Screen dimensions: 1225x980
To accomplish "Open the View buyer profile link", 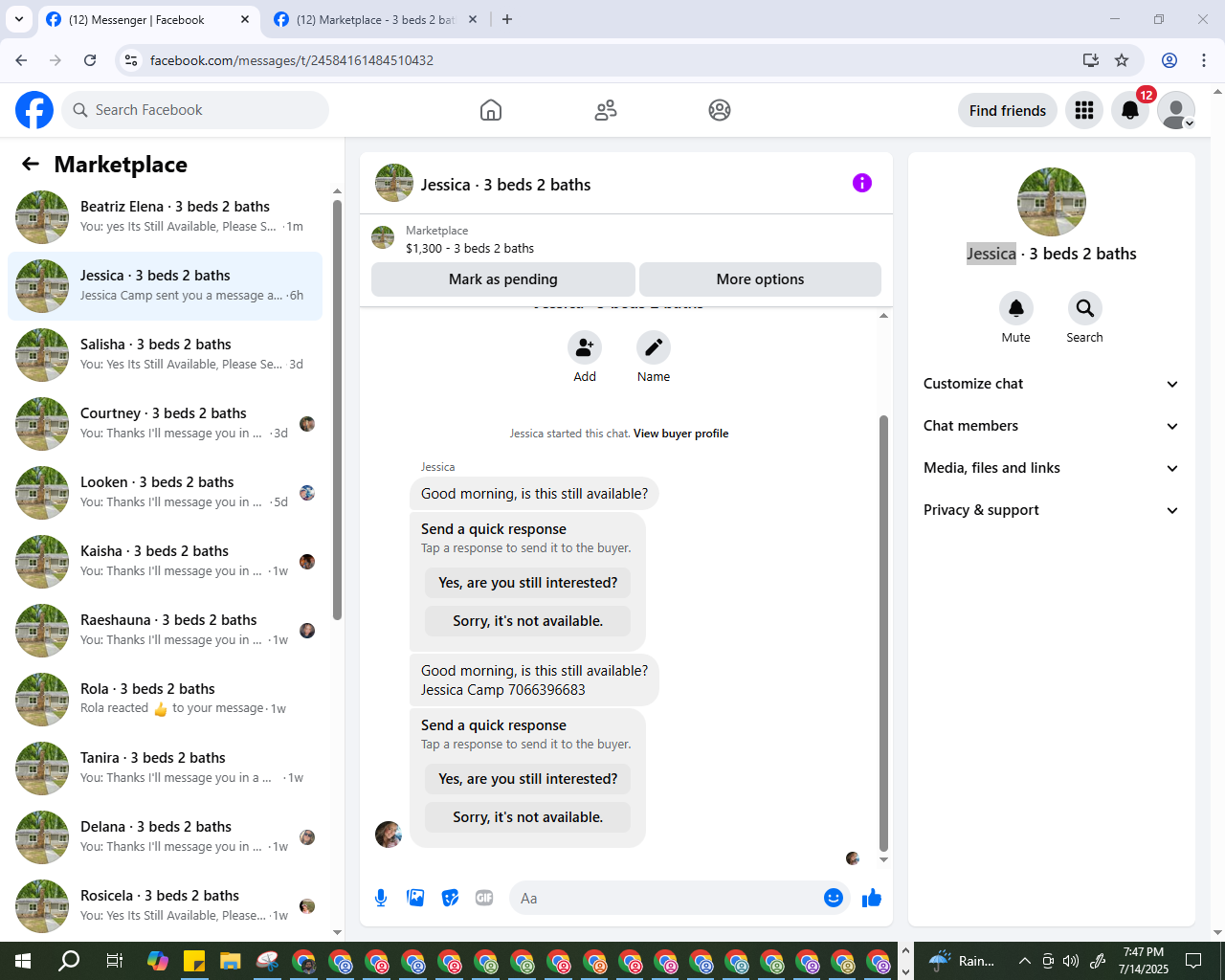I will (680, 434).
